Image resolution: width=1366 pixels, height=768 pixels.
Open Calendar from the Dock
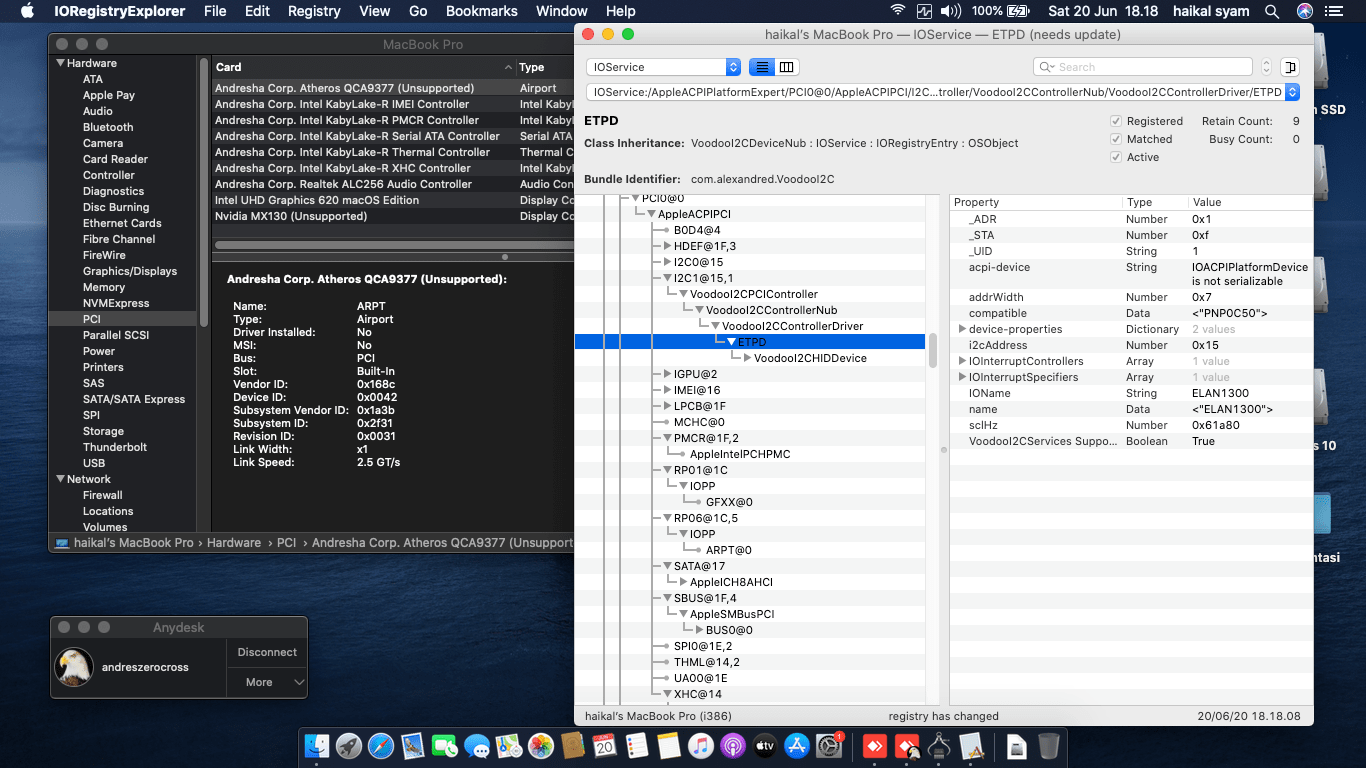point(605,746)
